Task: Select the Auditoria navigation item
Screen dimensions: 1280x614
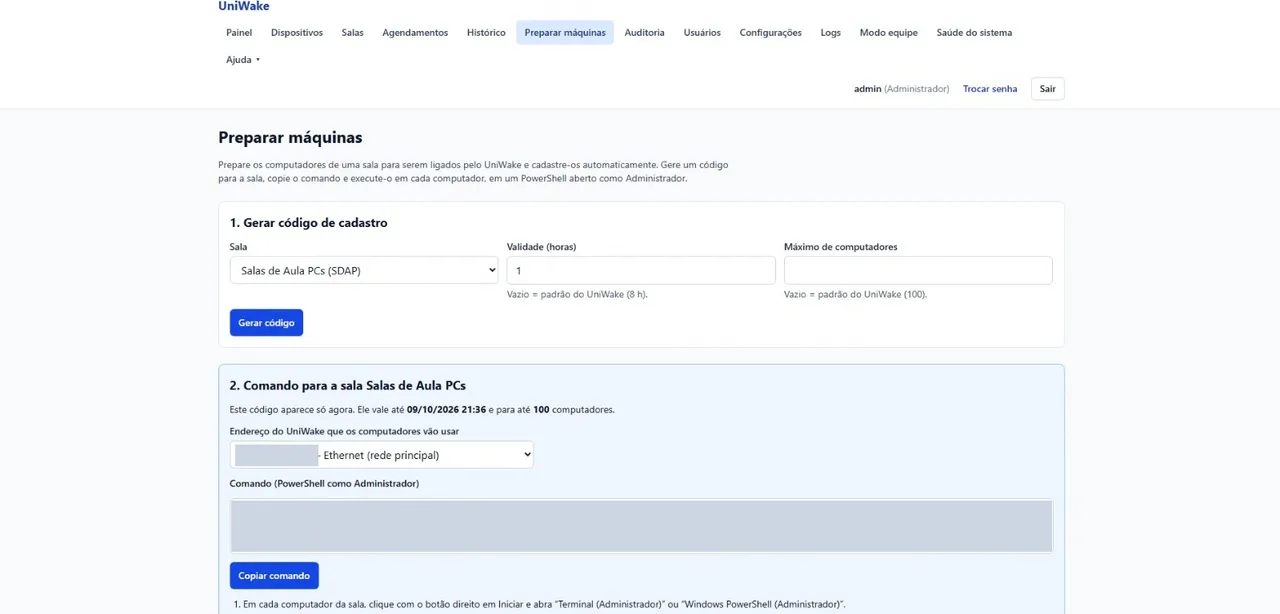Action: (644, 33)
